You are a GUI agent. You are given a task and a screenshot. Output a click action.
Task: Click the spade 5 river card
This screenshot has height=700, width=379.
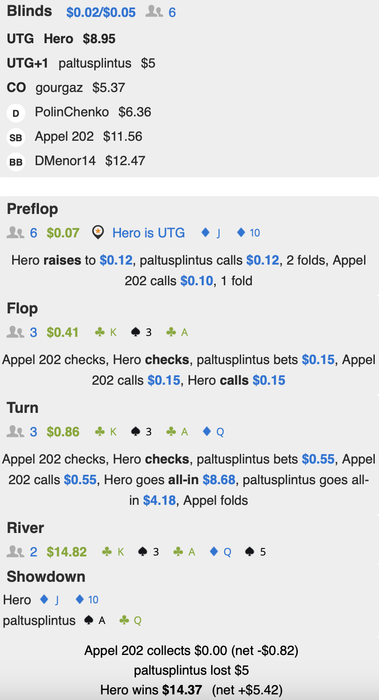coord(255,552)
